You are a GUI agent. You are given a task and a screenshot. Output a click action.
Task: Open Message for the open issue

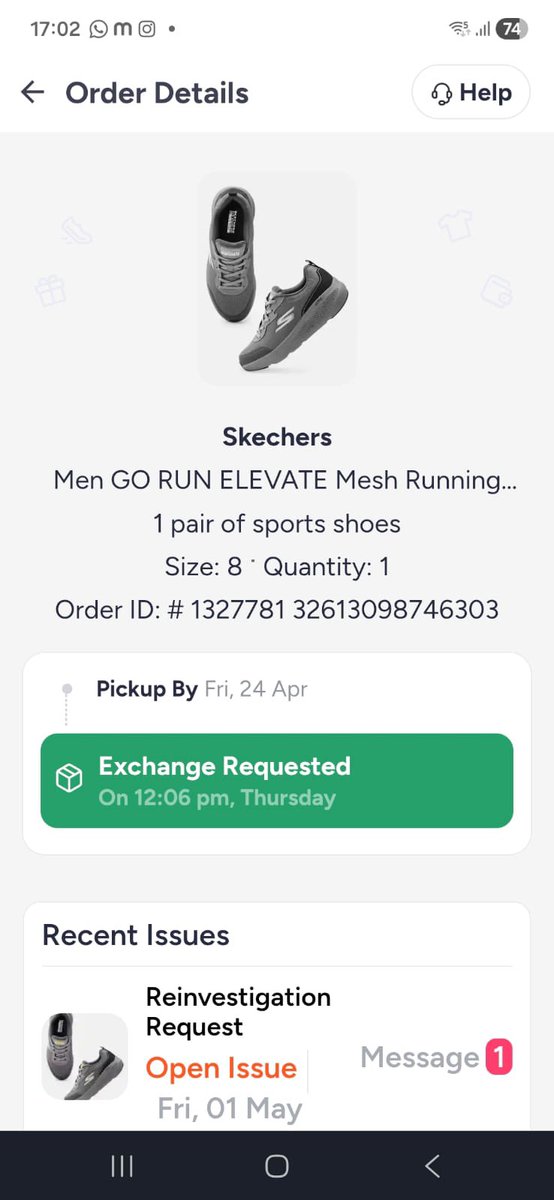(x=420, y=1057)
